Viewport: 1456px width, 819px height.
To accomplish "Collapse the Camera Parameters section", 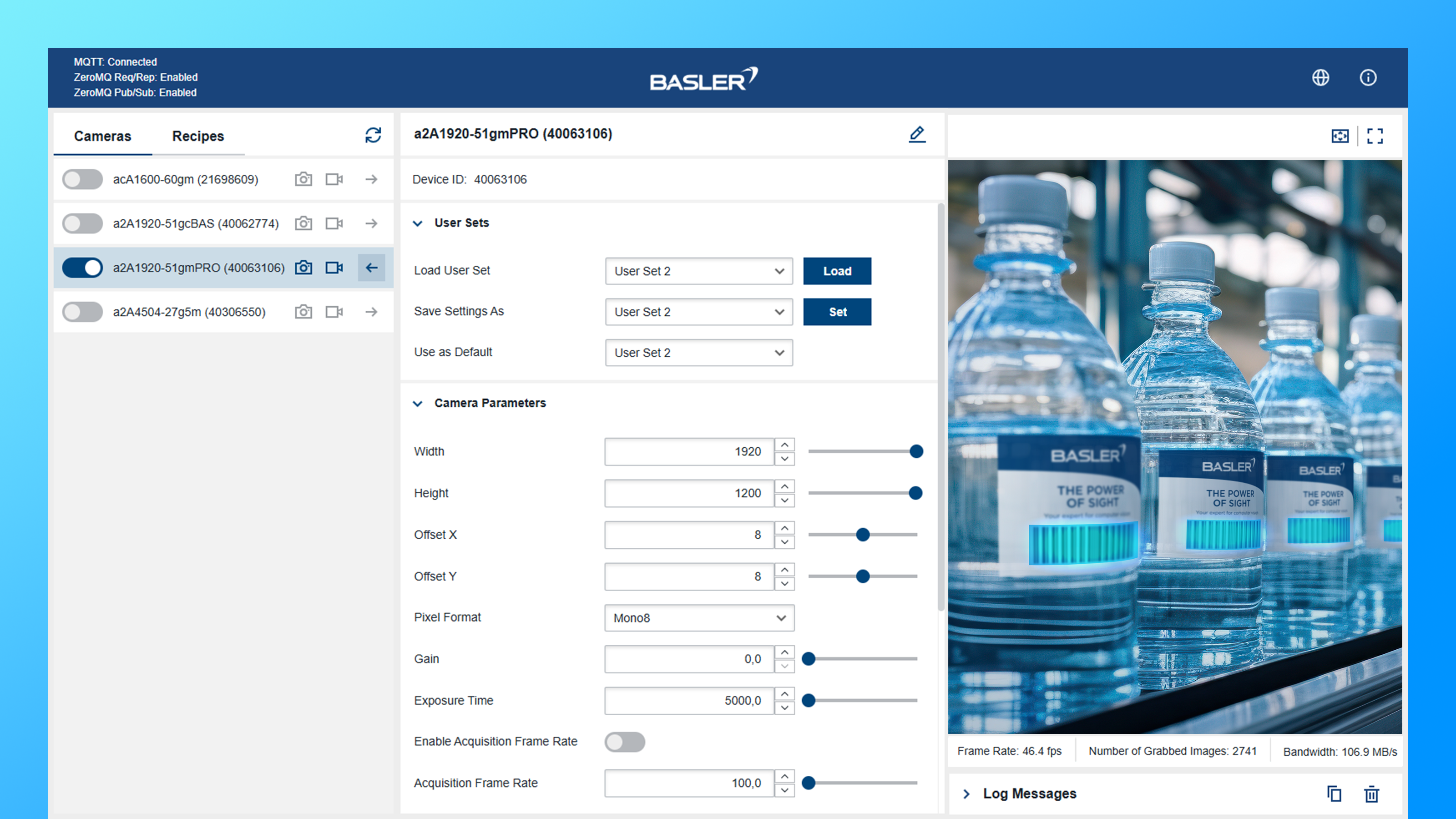I will point(417,403).
